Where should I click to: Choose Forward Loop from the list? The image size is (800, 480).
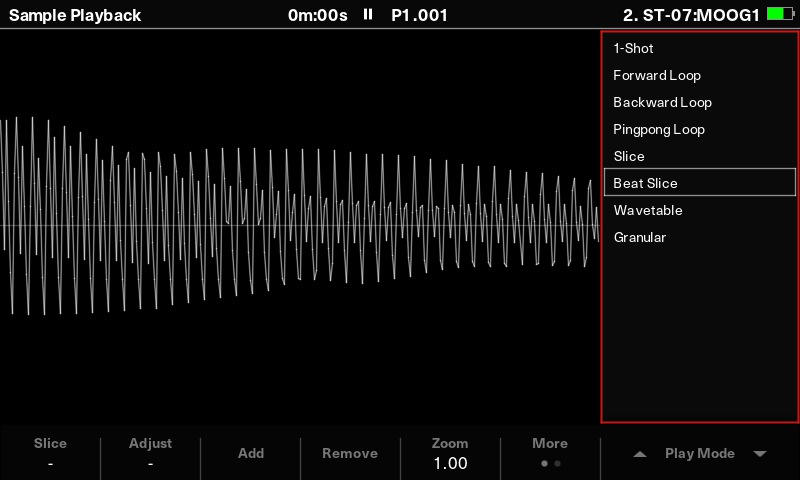[699, 75]
